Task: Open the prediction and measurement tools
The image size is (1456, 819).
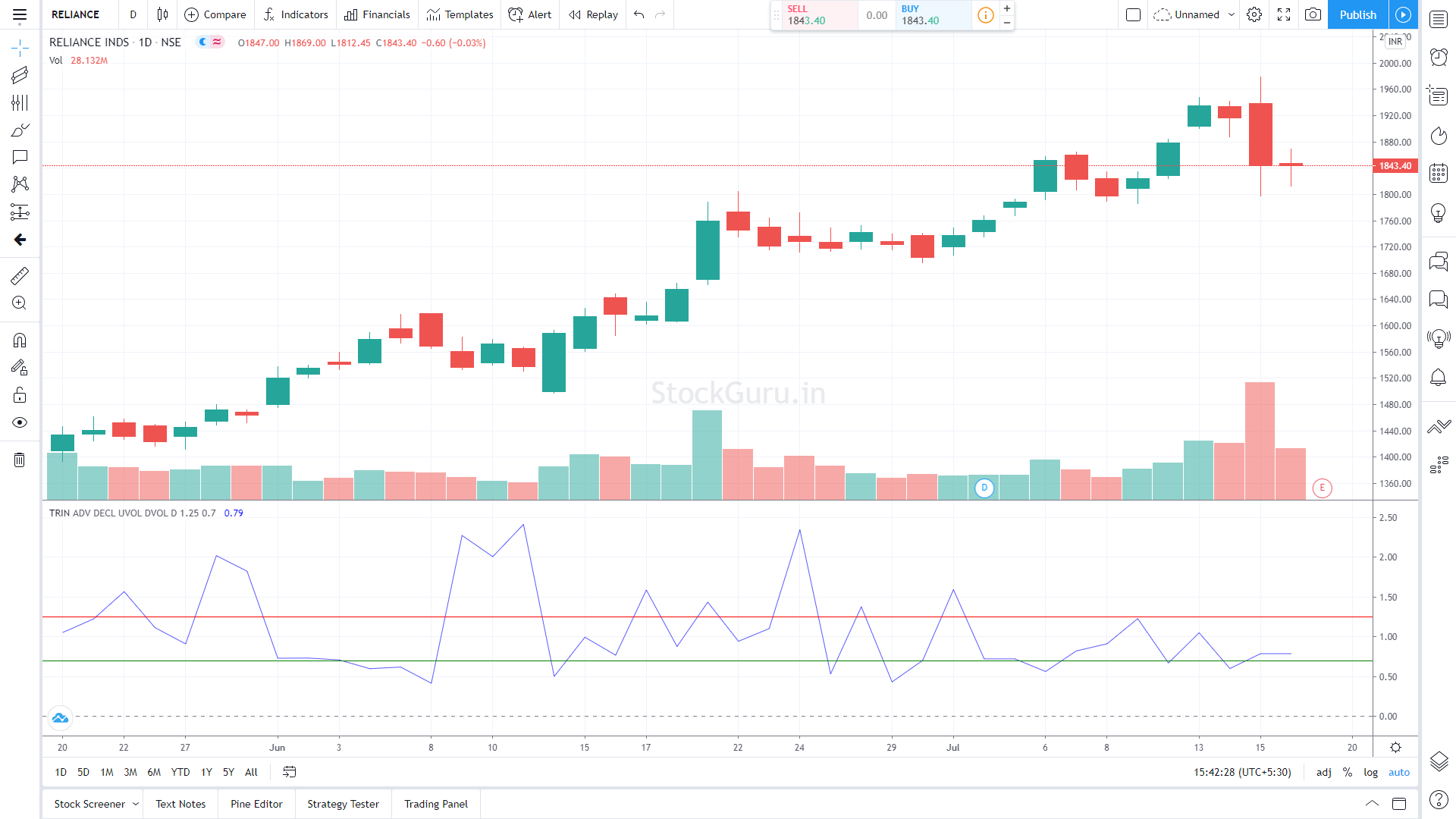Action: tap(20, 212)
